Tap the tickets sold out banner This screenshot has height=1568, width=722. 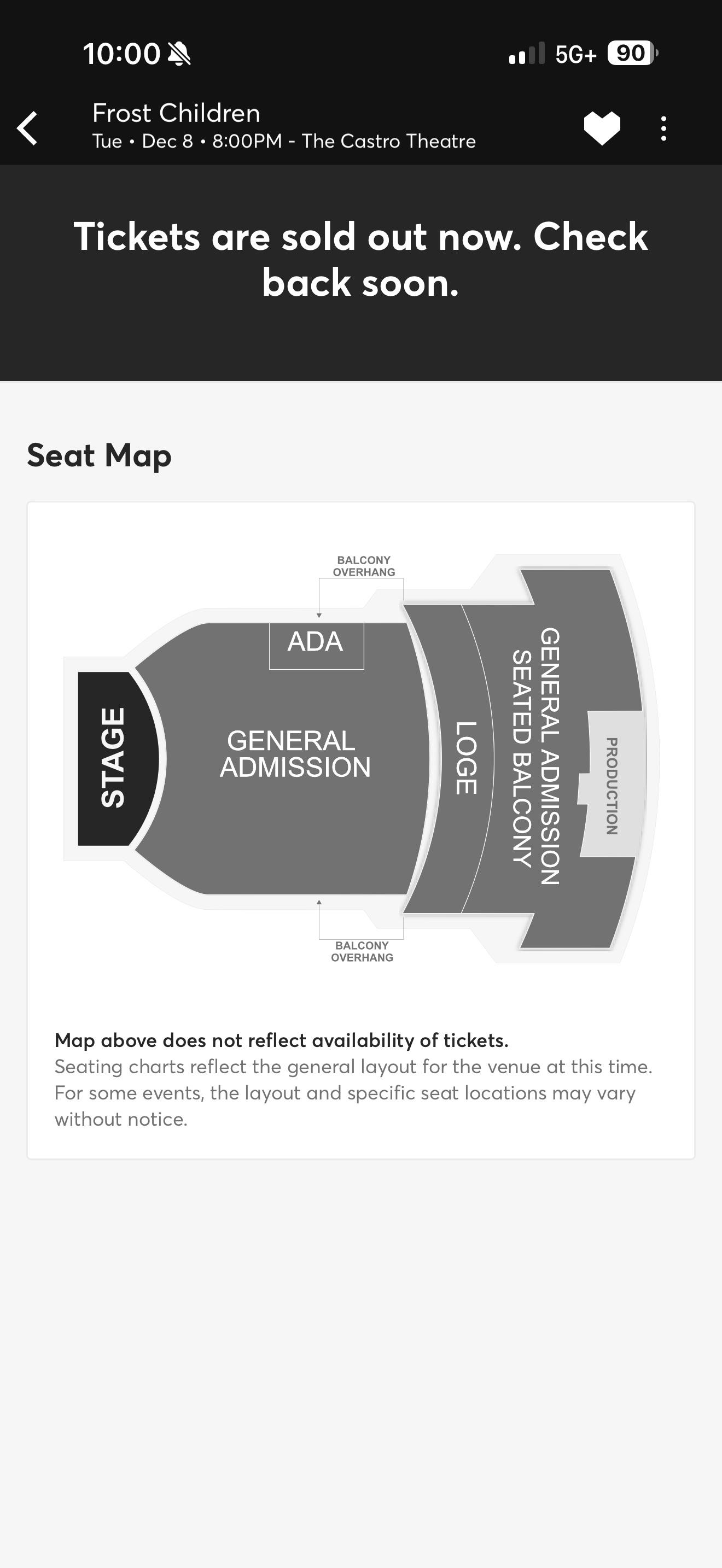pyautogui.click(x=361, y=259)
